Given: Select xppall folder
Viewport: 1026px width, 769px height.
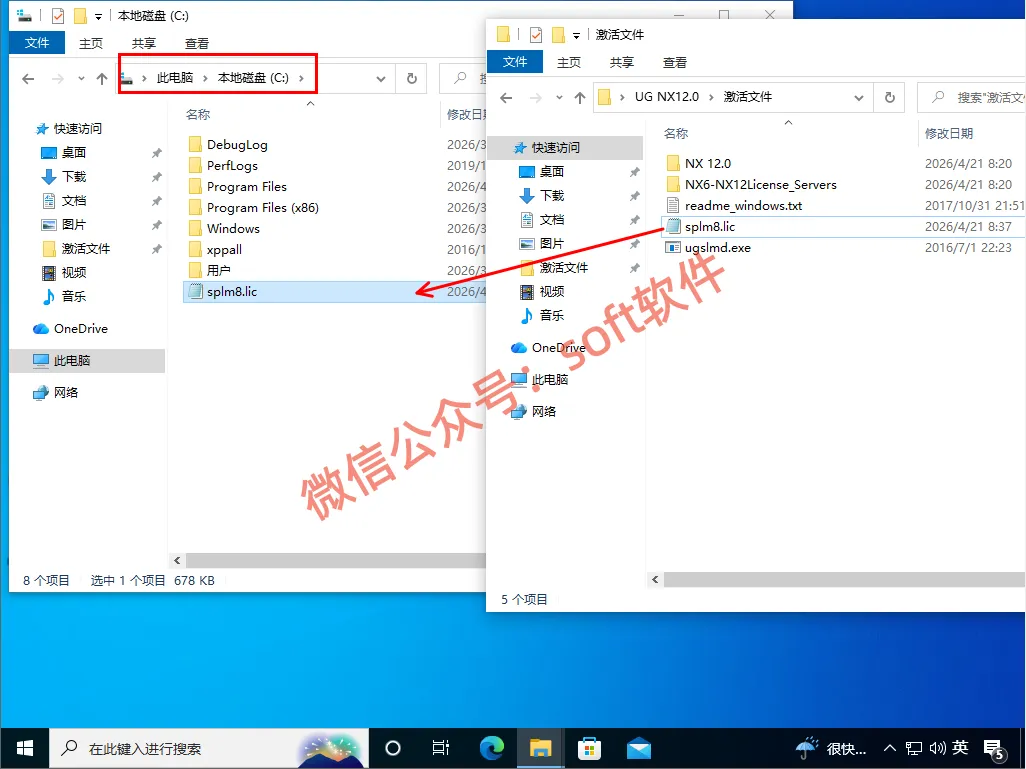Looking at the screenshot, I should click(x=224, y=249).
